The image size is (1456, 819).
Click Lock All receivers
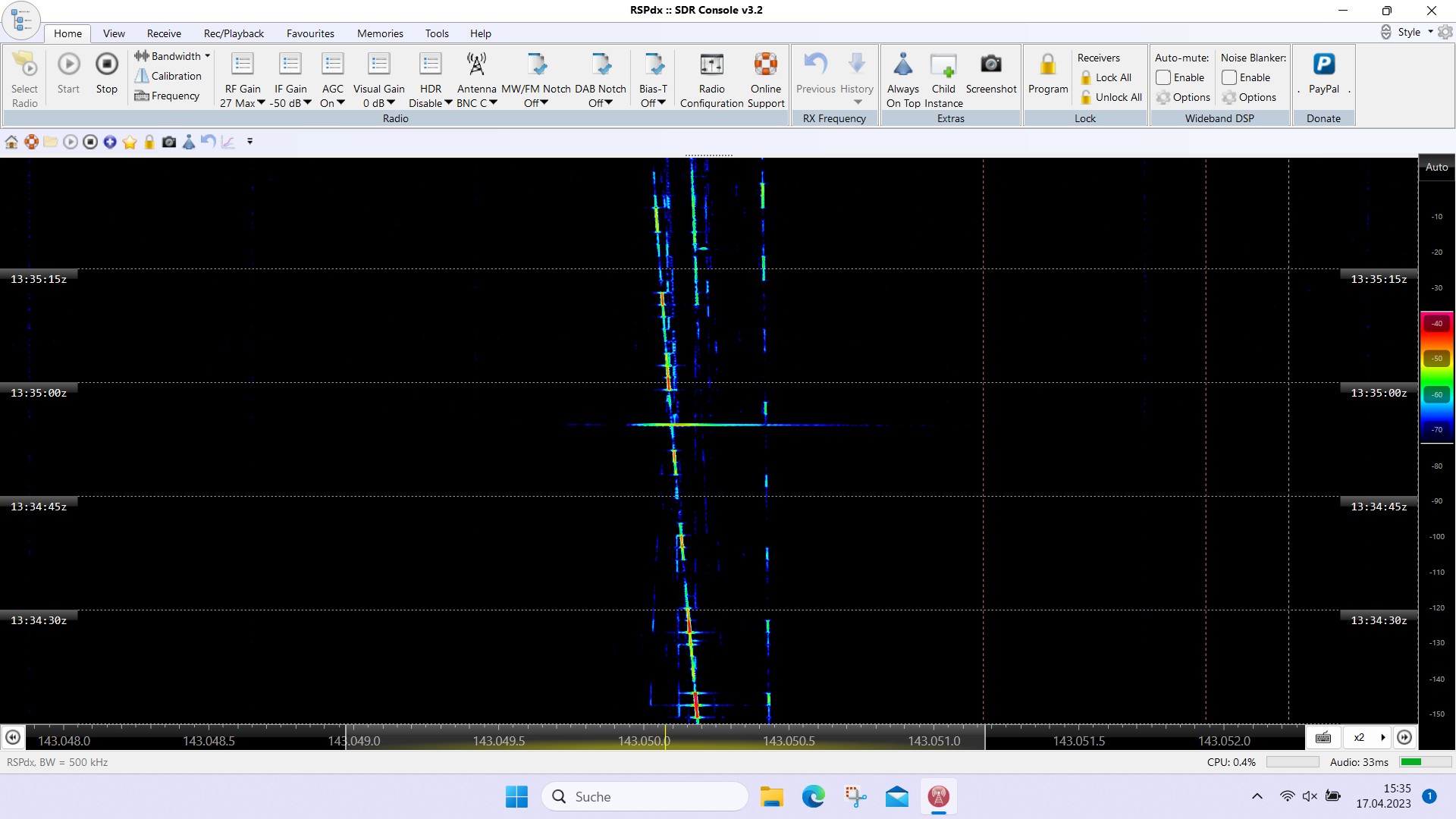(1106, 77)
